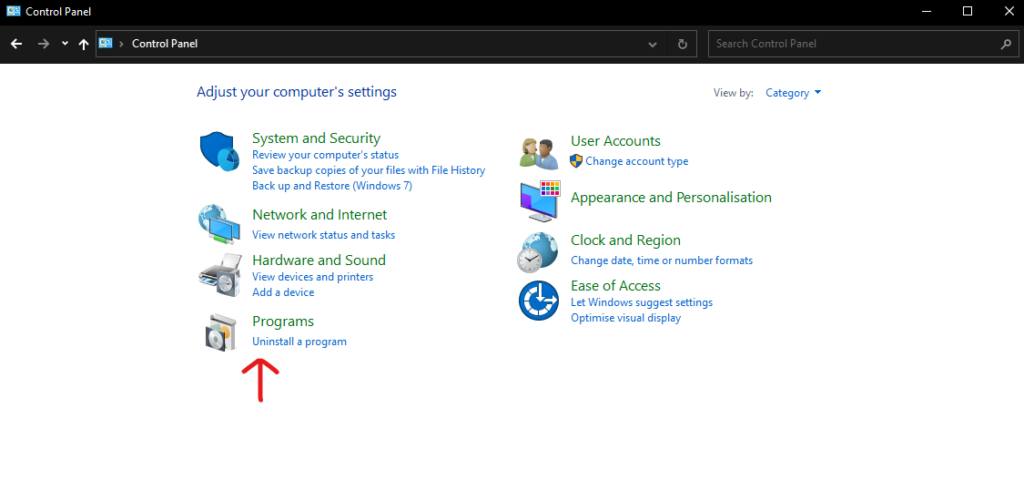Image resolution: width=1024 pixels, height=480 pixels.
Task: Click the Hardware and Sound printer icon
Action: tap(219, 273)
